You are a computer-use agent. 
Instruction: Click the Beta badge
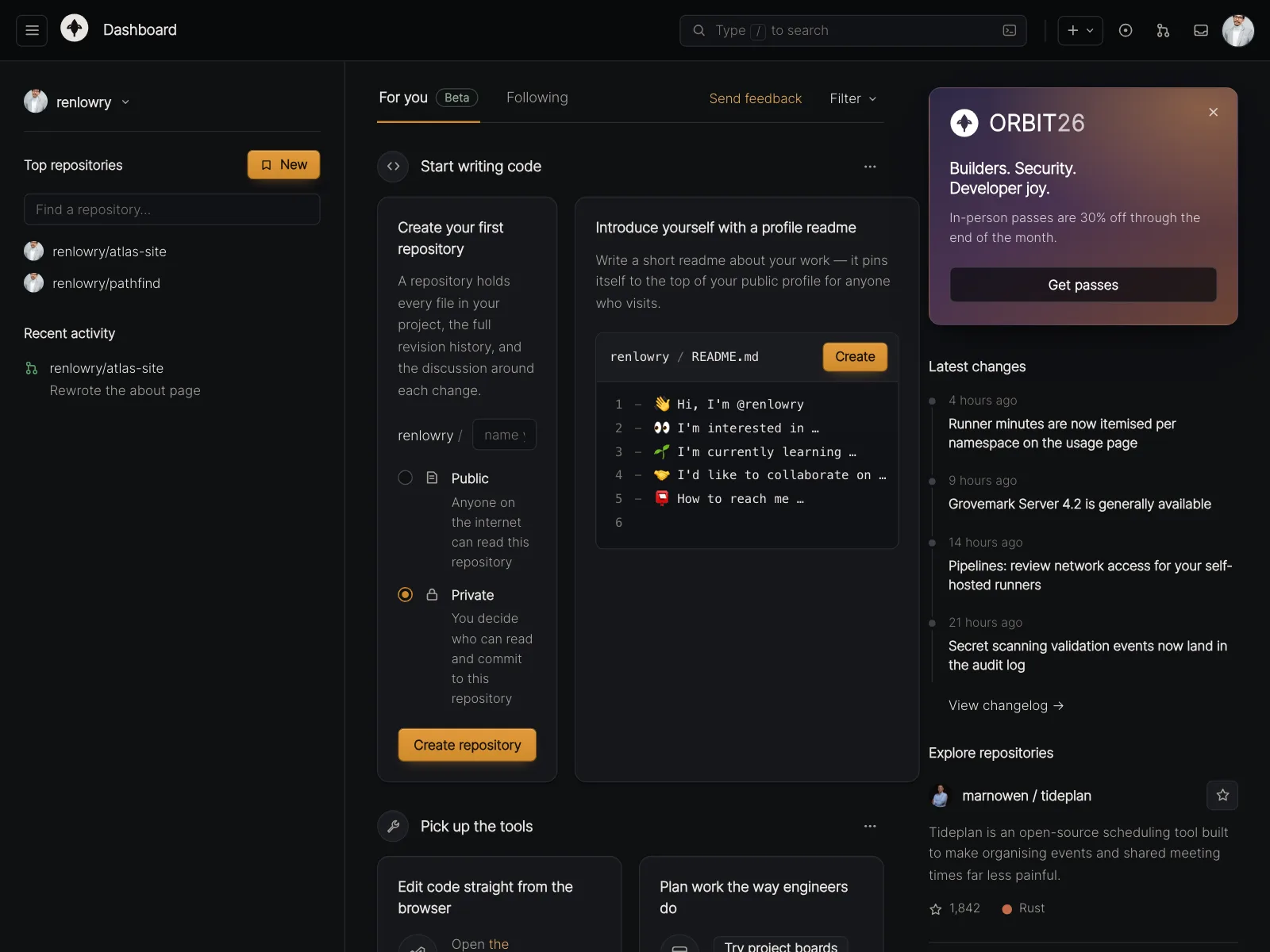[x=457, y=98]
